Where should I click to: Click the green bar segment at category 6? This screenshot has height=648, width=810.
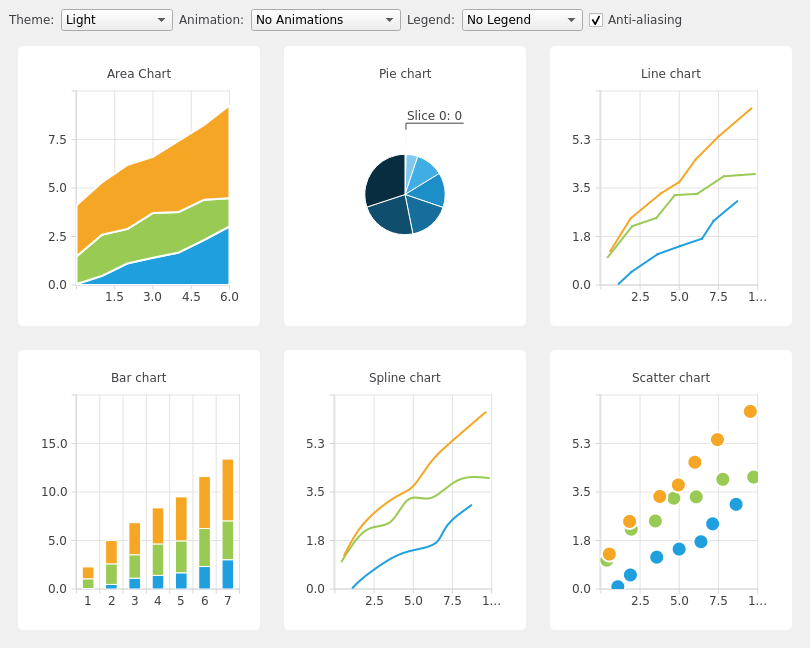click(205, 547)
